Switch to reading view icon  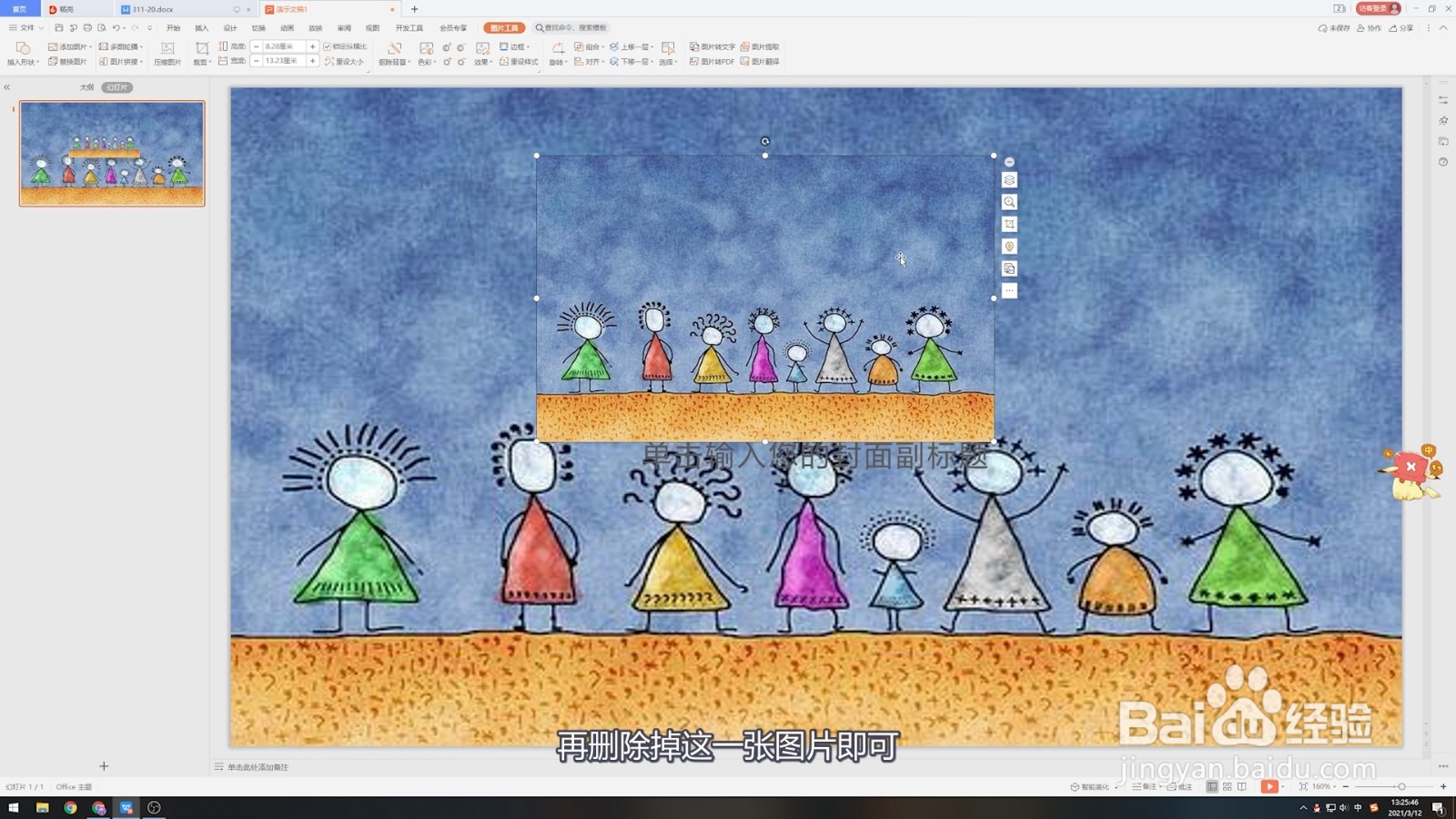click(x=1242, y=786)
